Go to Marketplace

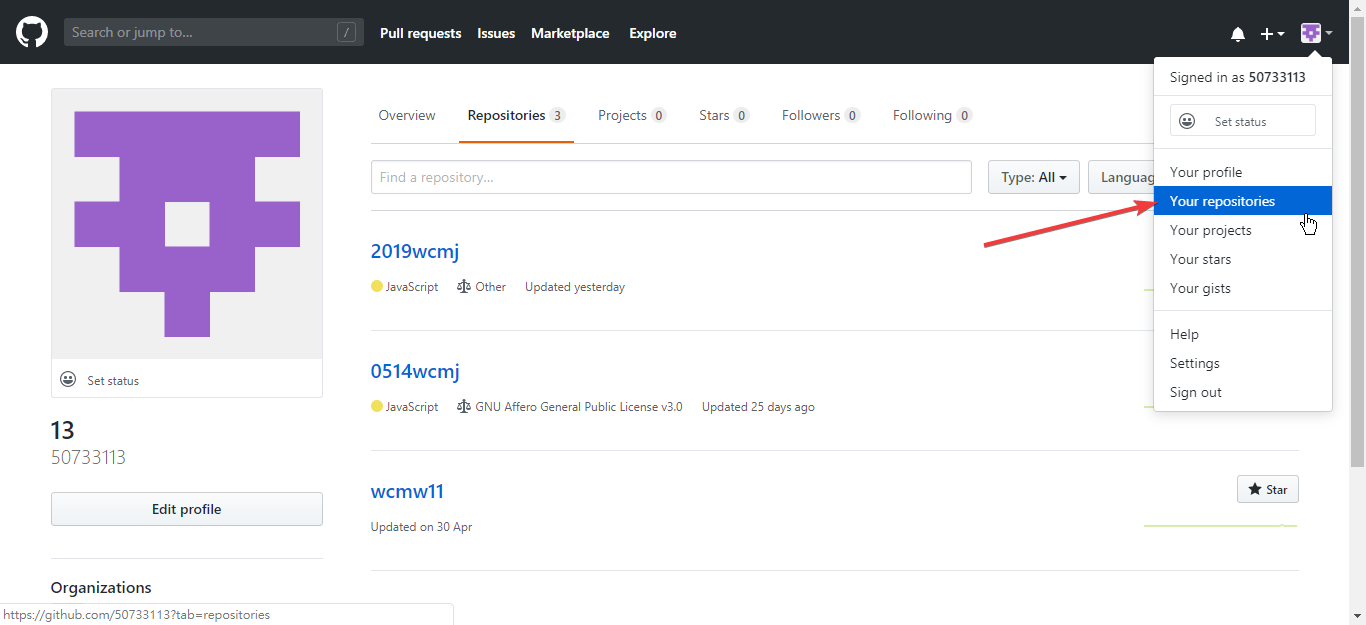570,33
